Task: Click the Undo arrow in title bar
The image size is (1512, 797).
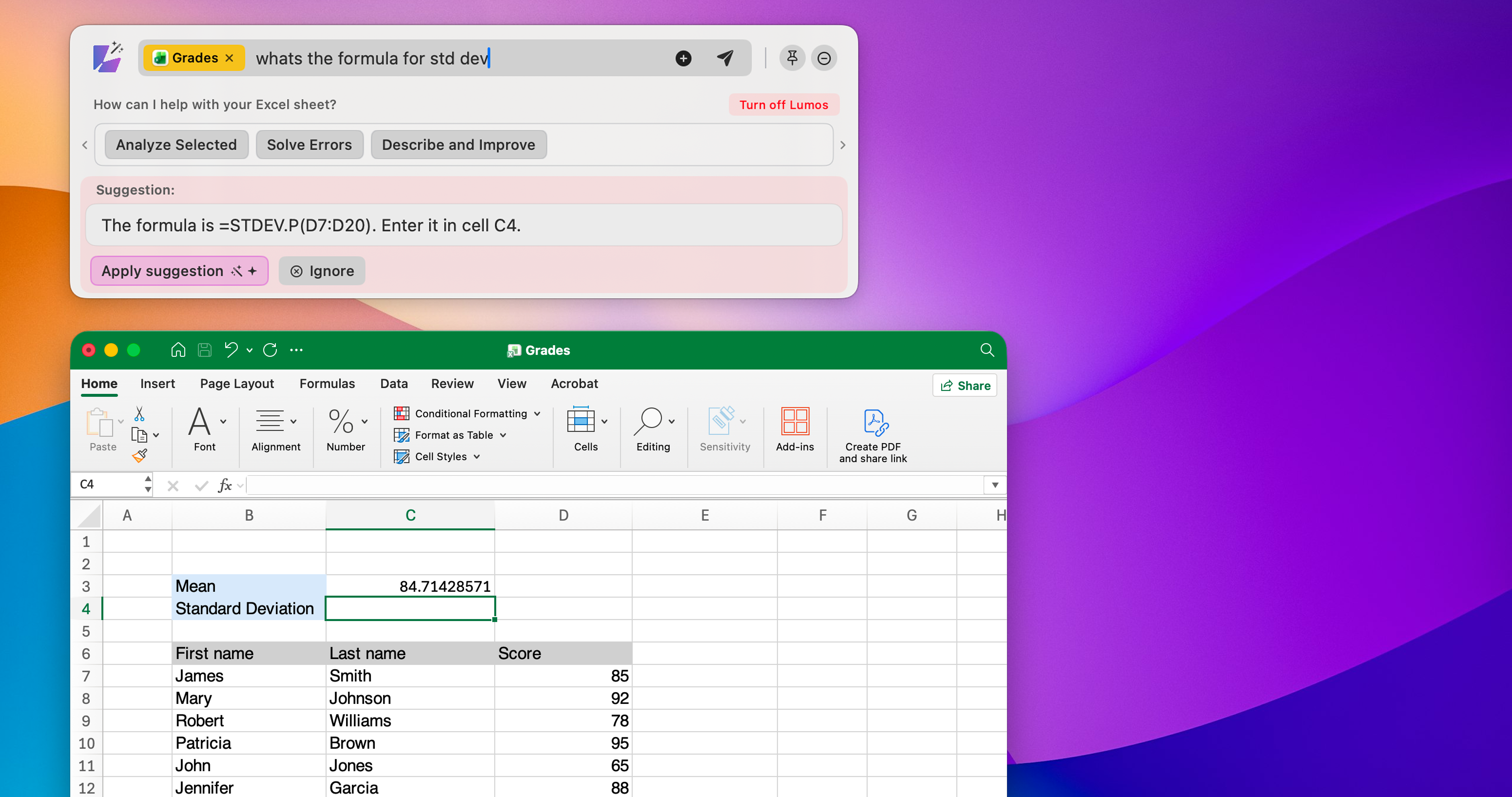Action: coord(231,350)
